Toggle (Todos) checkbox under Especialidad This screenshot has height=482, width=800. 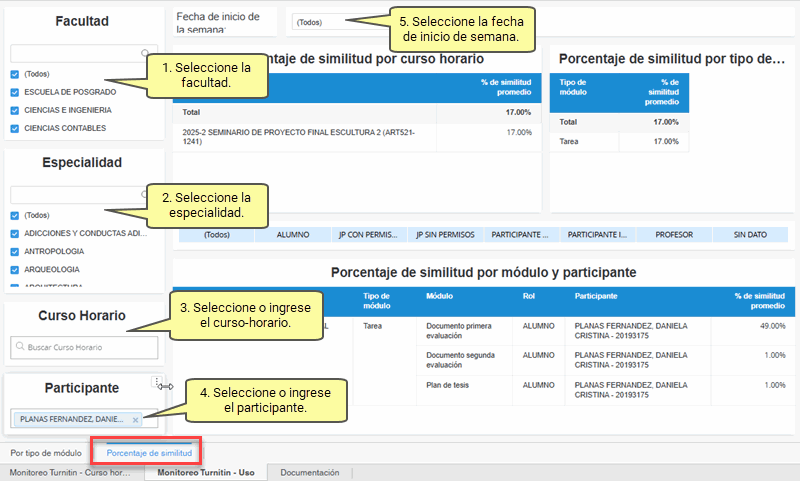14,215
